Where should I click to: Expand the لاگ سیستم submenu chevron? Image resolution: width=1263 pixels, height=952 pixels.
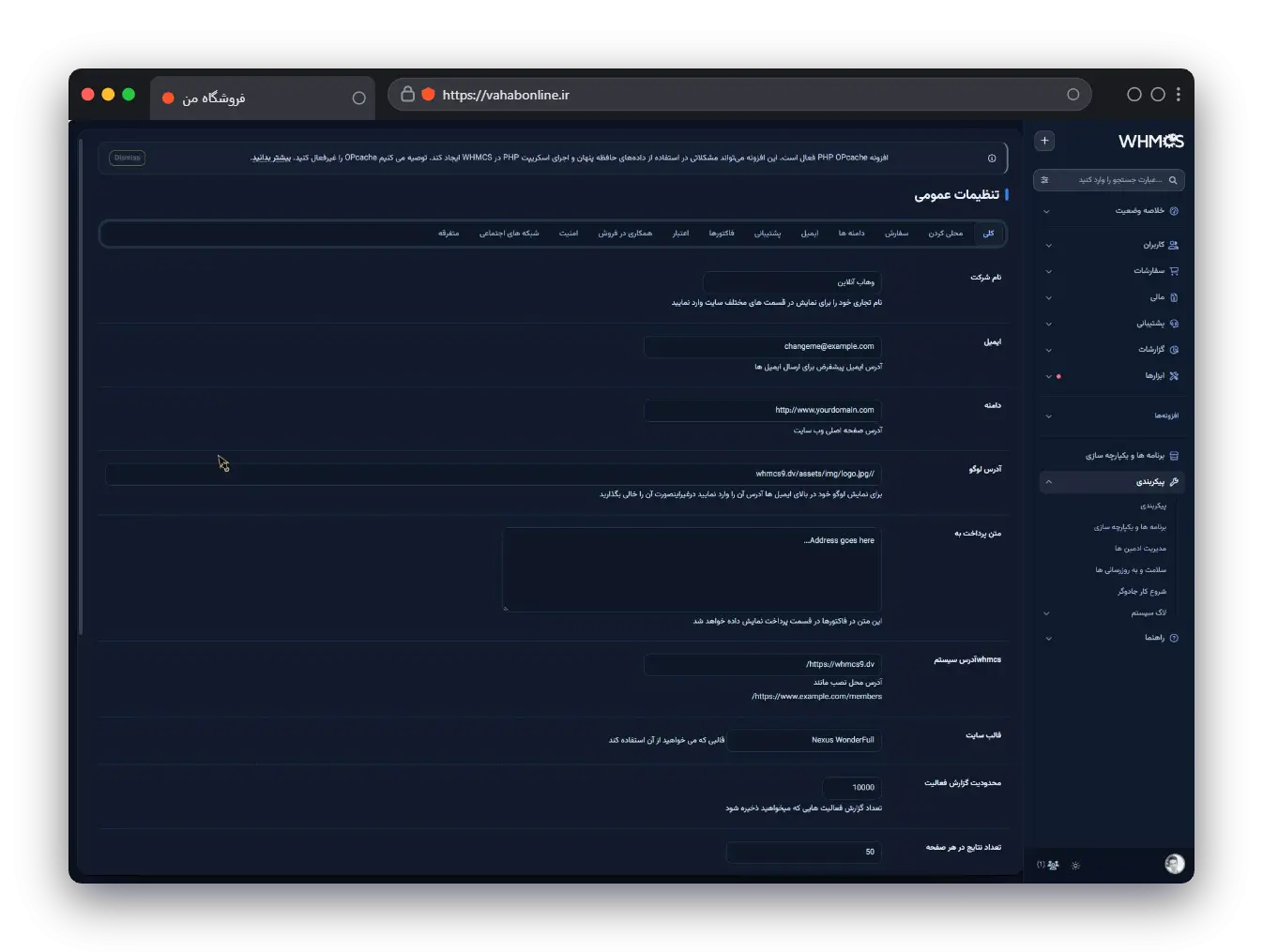1047,613
